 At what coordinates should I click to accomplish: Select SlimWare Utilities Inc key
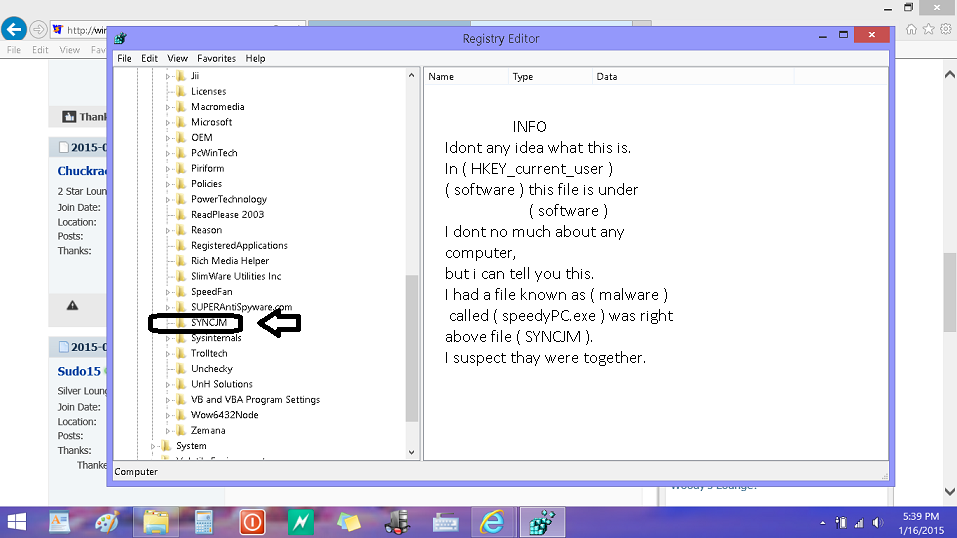[x=236, y=277]
